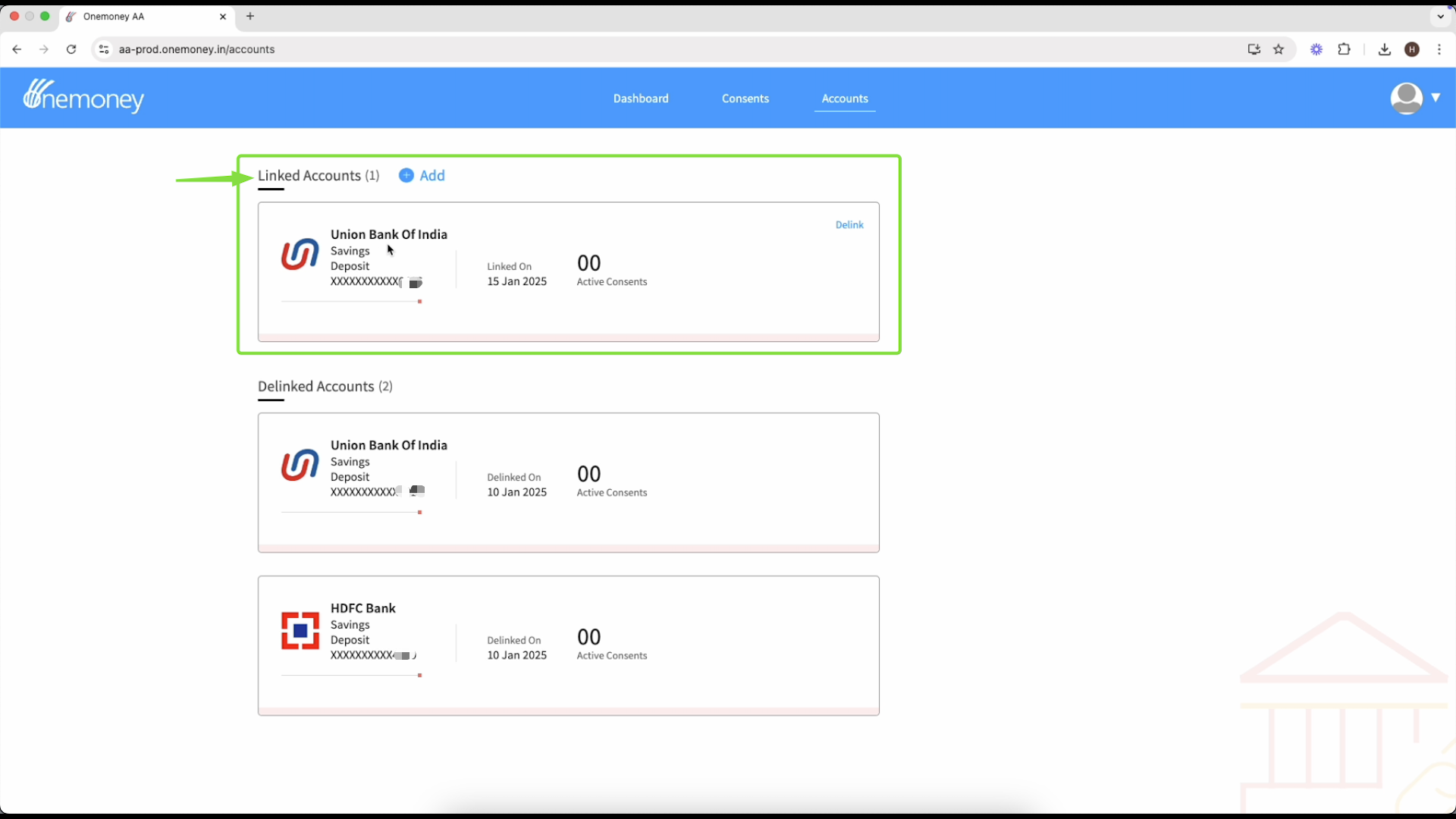Screen dimensions: 1456x819
Task: Click the Delinked Accounts (2) heading
Action: [325, 386]
